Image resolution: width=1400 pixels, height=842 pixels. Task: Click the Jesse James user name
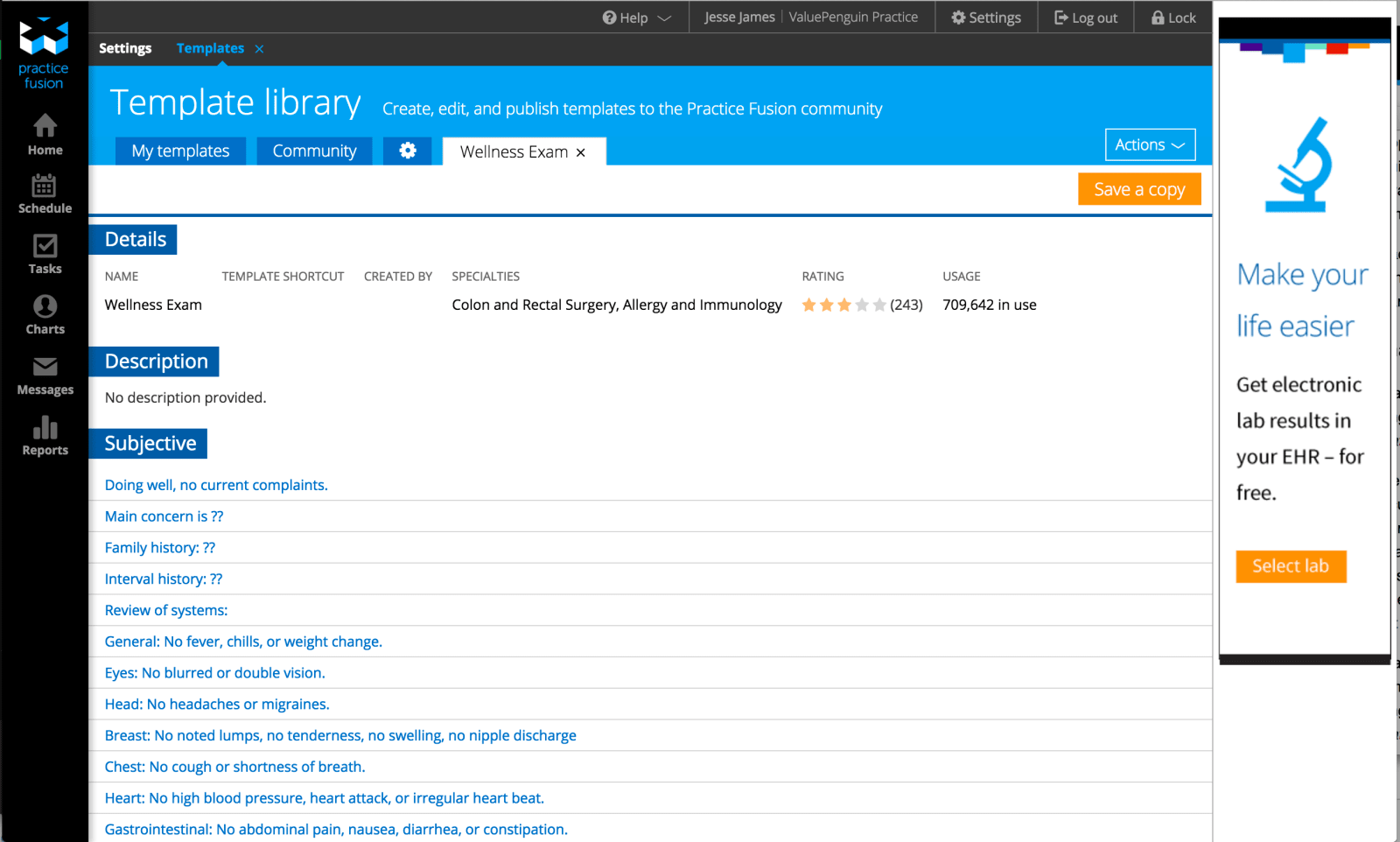(x=739, y=18)
